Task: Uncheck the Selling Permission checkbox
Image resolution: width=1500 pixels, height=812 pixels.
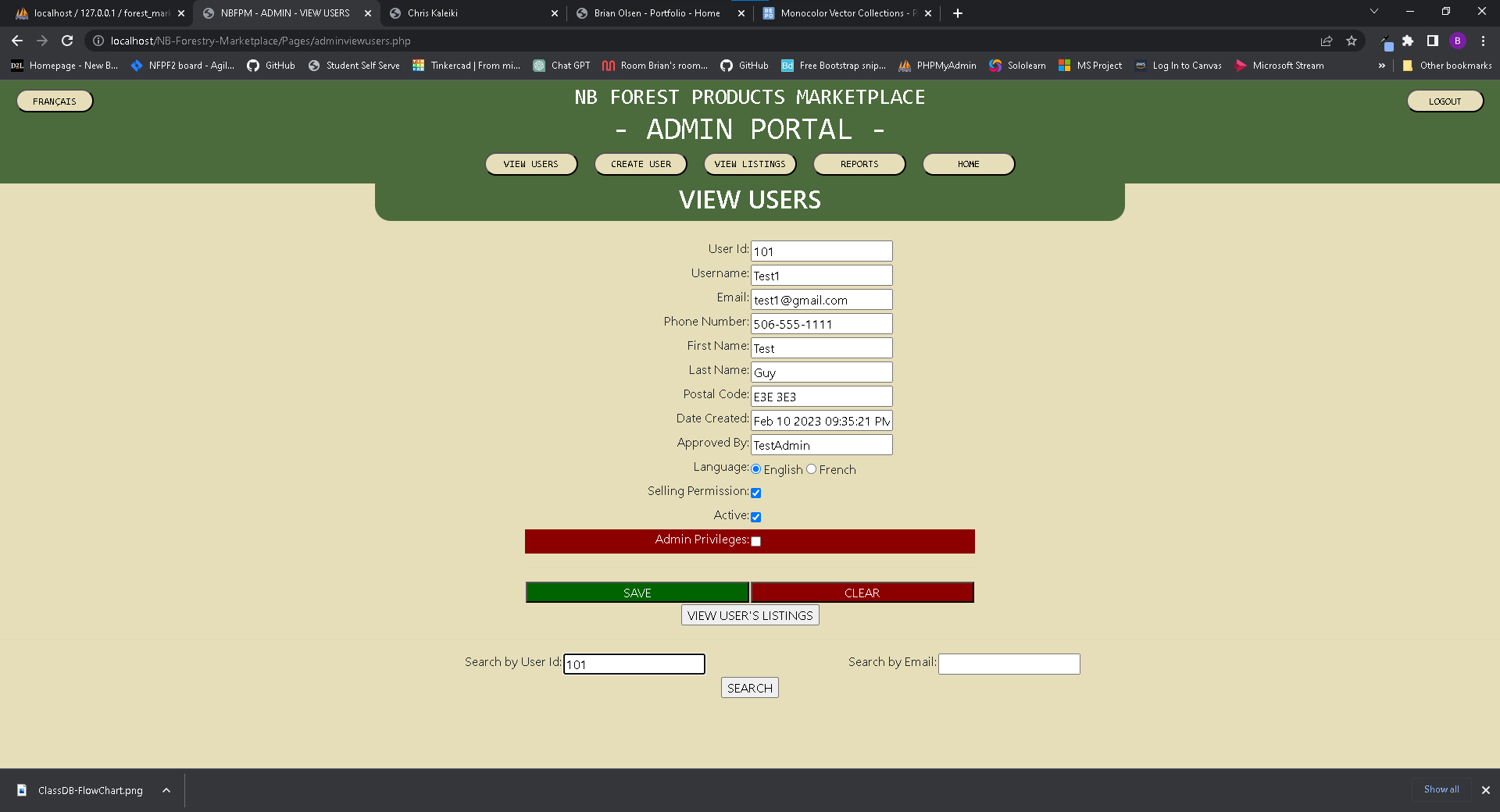Action: 755,493
